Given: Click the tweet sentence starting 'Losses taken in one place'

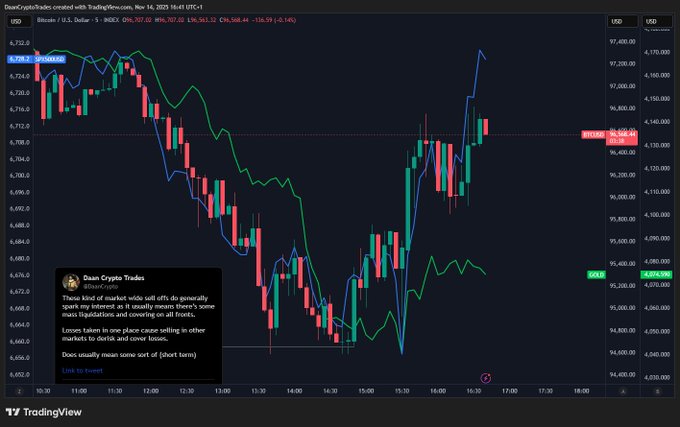Looking at the screenshot, I should point(134,334).
